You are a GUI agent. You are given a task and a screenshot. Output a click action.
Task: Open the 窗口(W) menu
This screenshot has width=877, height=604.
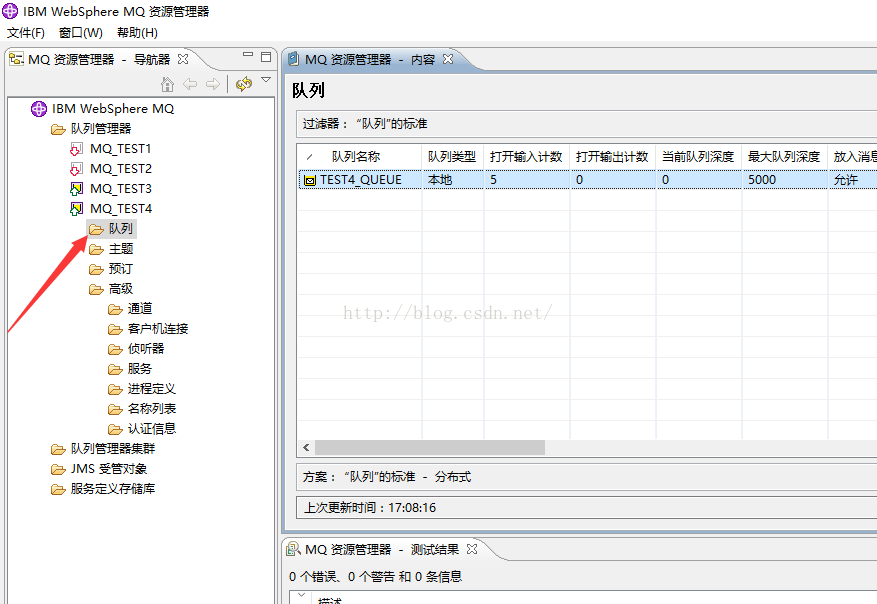[x=81, y=33]
